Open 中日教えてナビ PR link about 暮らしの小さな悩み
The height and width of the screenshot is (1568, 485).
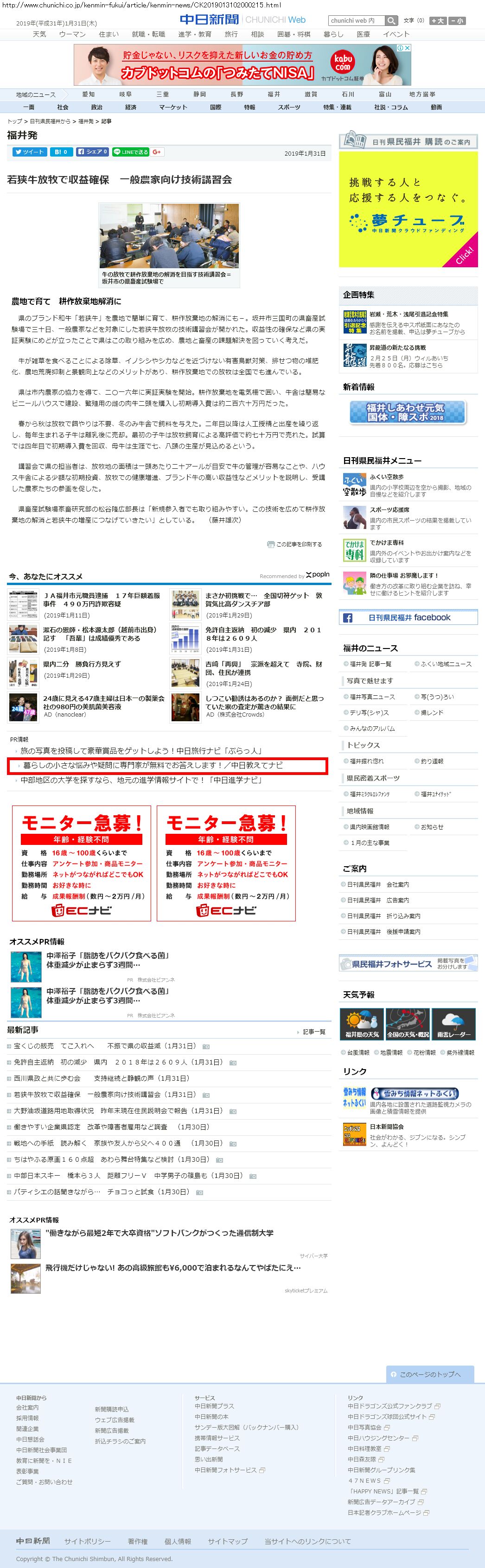pos(153,765)
